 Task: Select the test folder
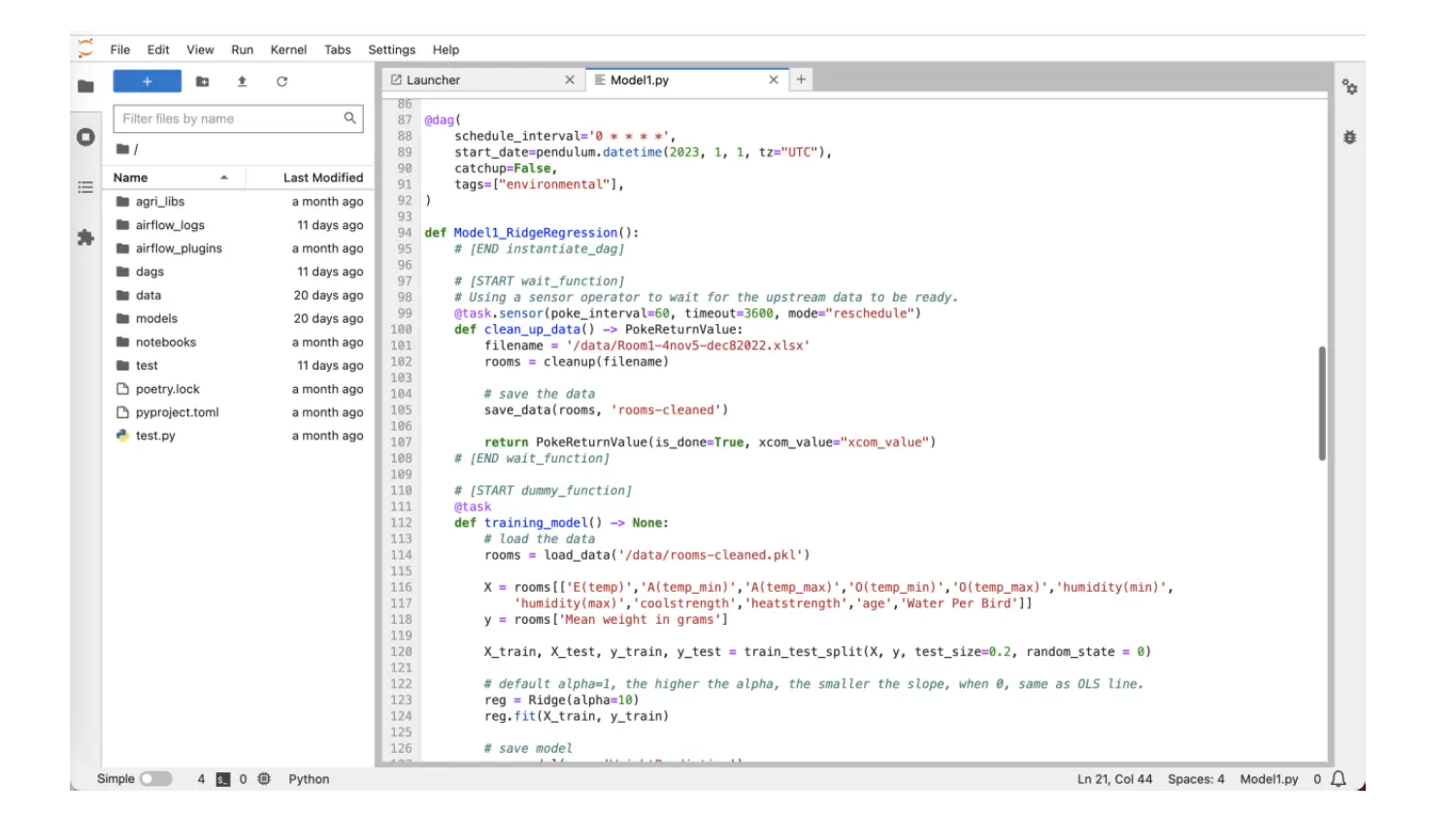coord(238,366)
